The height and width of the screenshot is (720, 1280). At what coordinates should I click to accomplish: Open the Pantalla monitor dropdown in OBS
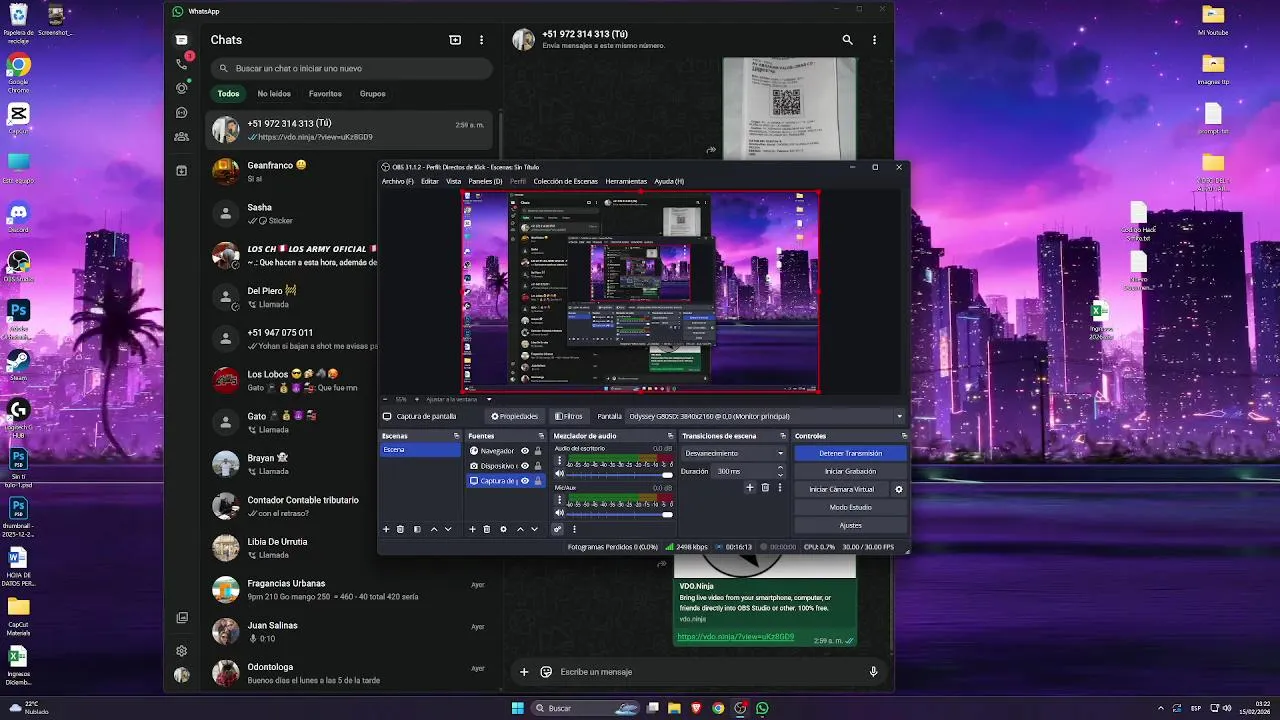click(765, 416)
